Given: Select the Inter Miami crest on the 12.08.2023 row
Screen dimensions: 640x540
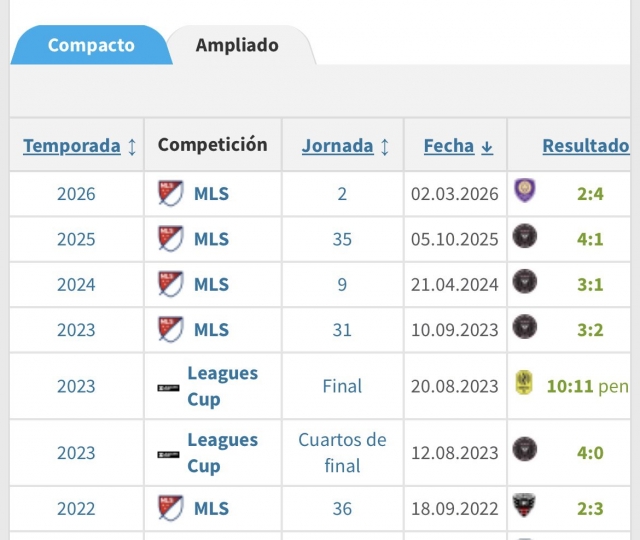Looking at the screenshot, I should (x=524, y=449).
